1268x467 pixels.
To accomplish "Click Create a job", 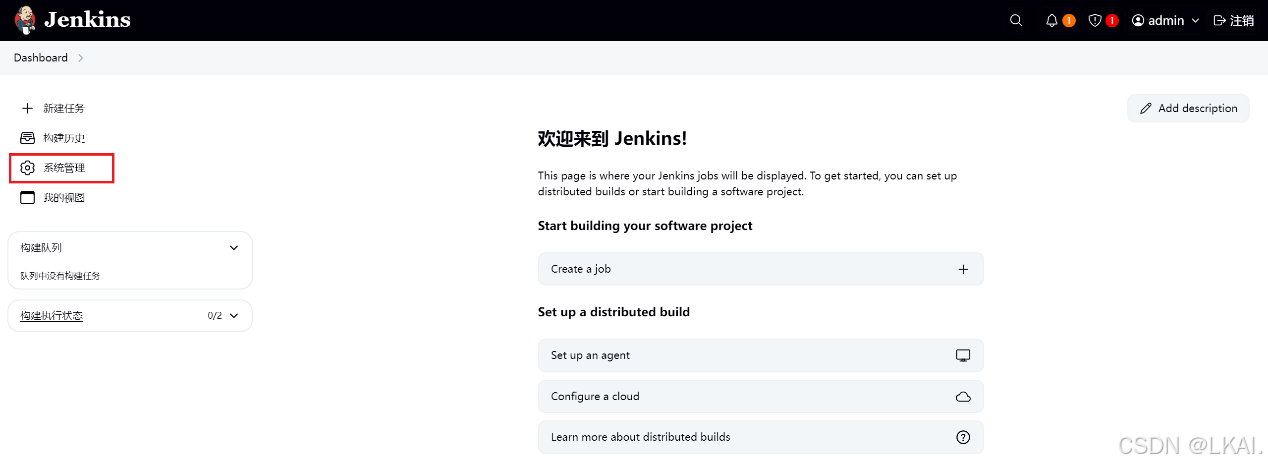I will [x=760, y=269].
